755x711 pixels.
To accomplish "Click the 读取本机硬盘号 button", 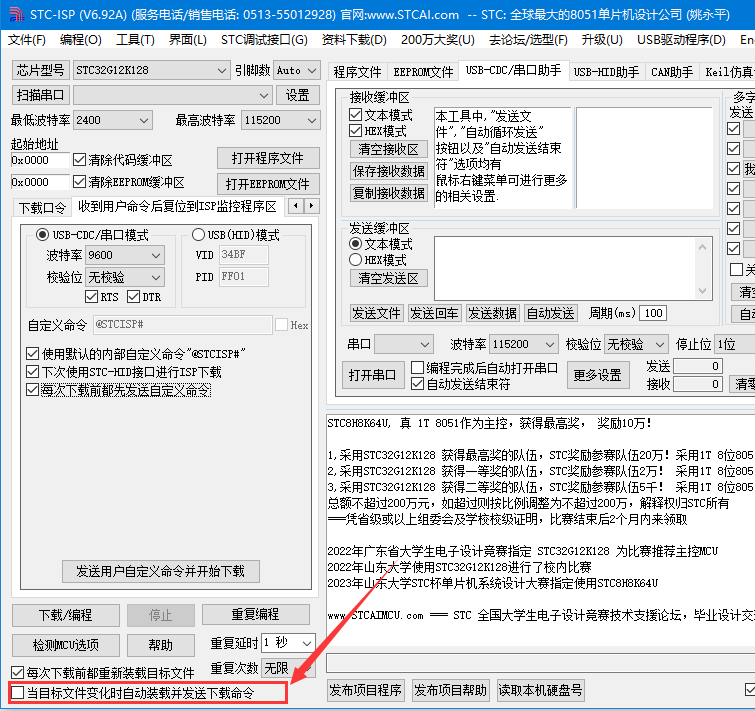I will coord(541,690).
